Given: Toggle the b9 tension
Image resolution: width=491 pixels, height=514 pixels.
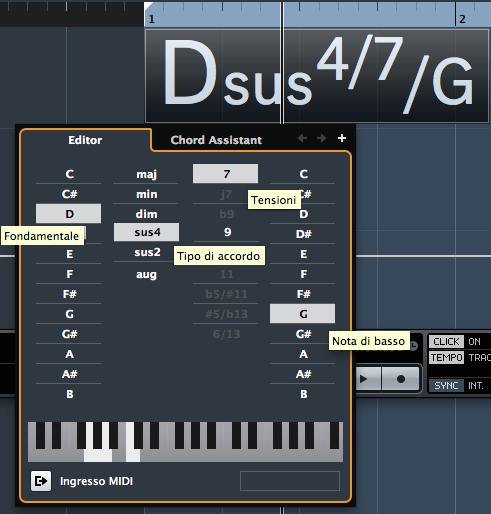Looking at the screenshot, I should 226,214.
